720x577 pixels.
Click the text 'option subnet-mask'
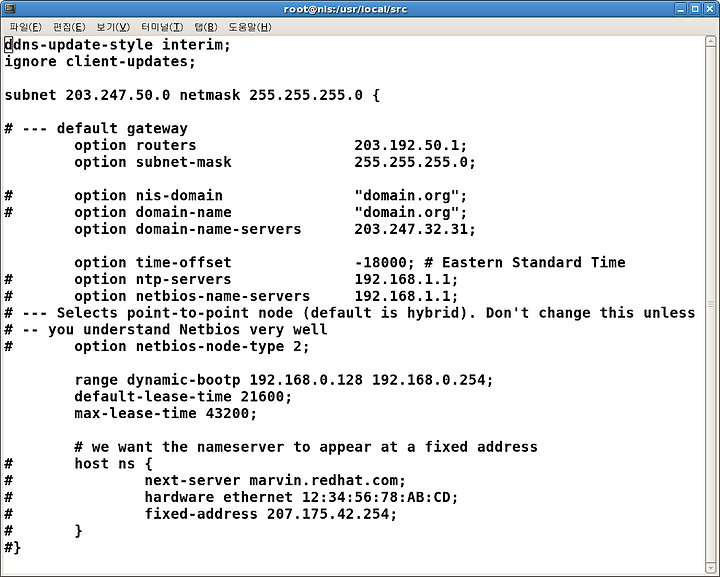pyautogui.click(x=153, y=162)
